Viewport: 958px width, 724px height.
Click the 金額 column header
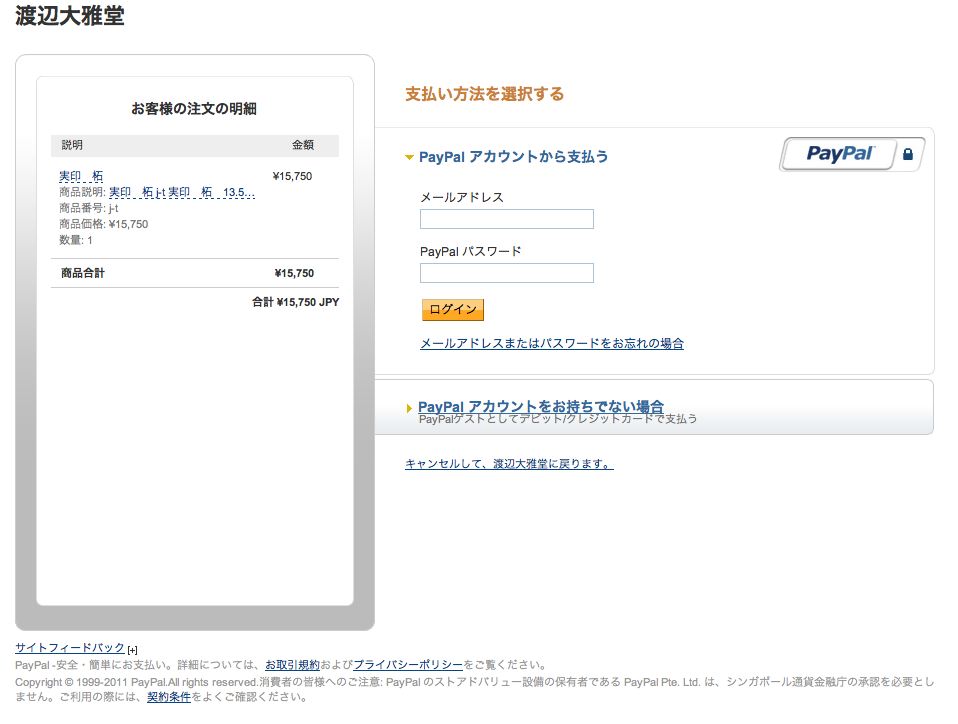302,145
